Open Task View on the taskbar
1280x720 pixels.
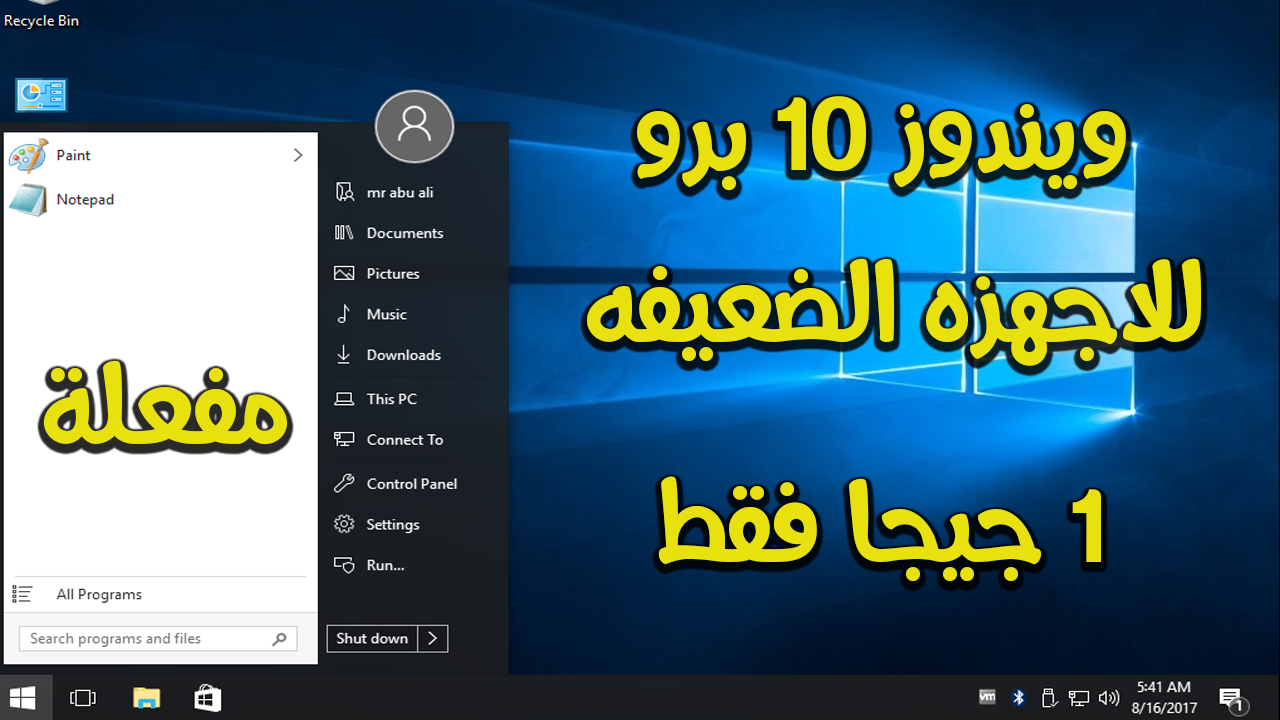click(83, 698)
